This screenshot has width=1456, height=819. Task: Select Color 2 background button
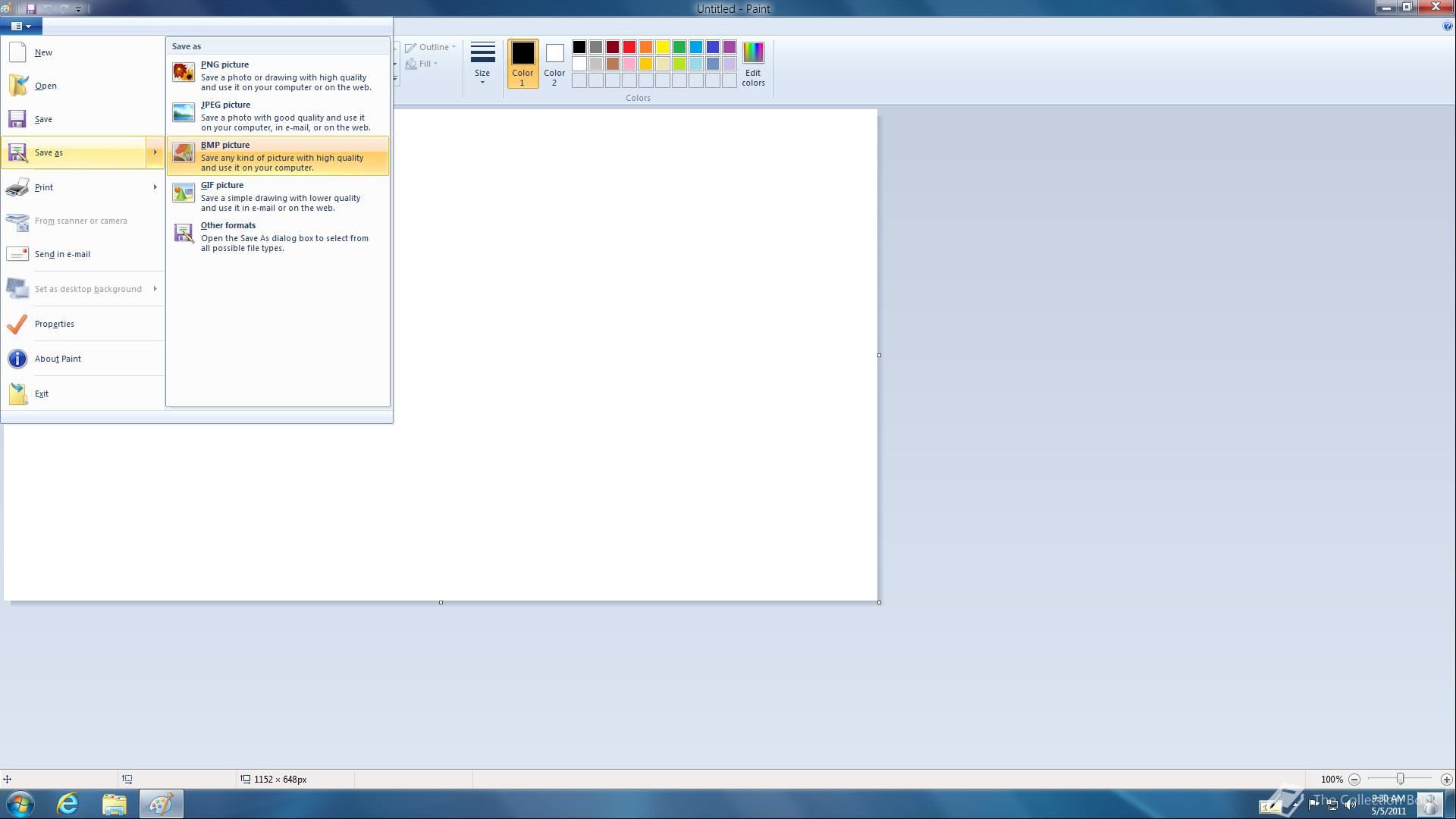pos(554,64)
